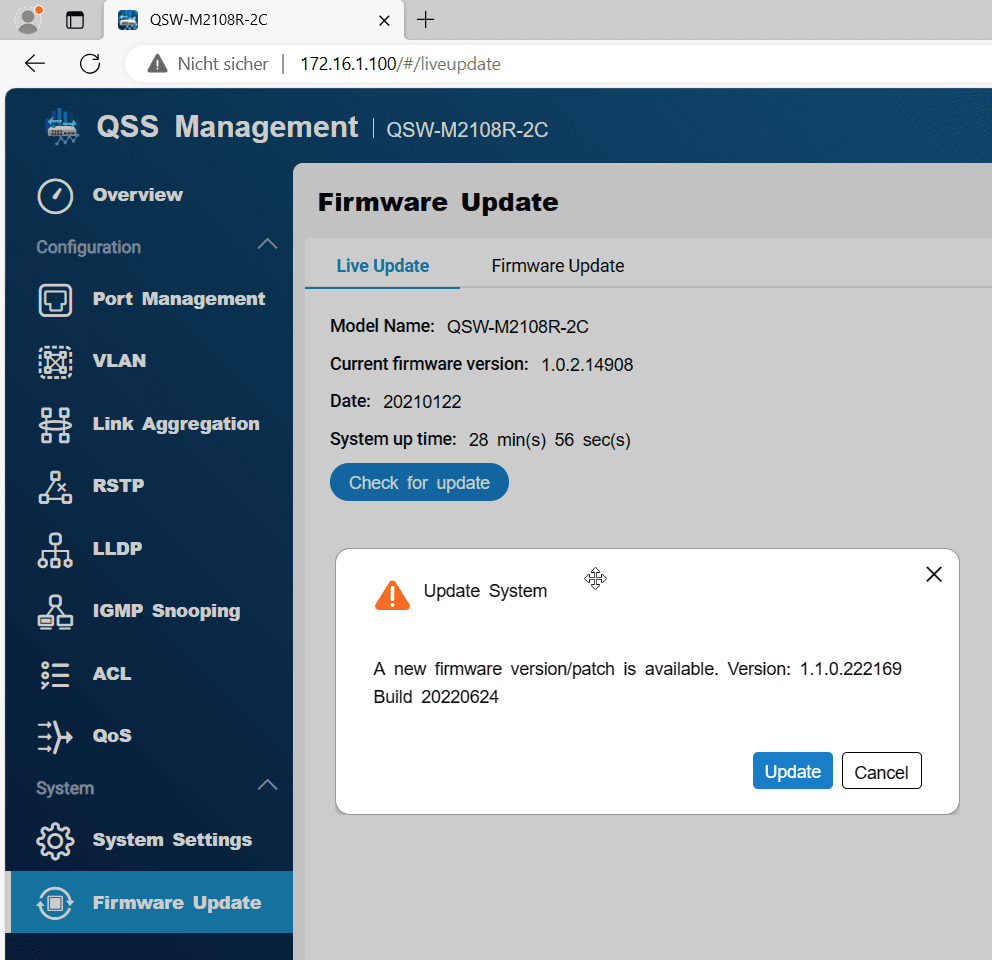The height and width of the screenshot is (960, 992).
Task: Click the Firmware Update sidebar icon
Action: tap(55, 903)
